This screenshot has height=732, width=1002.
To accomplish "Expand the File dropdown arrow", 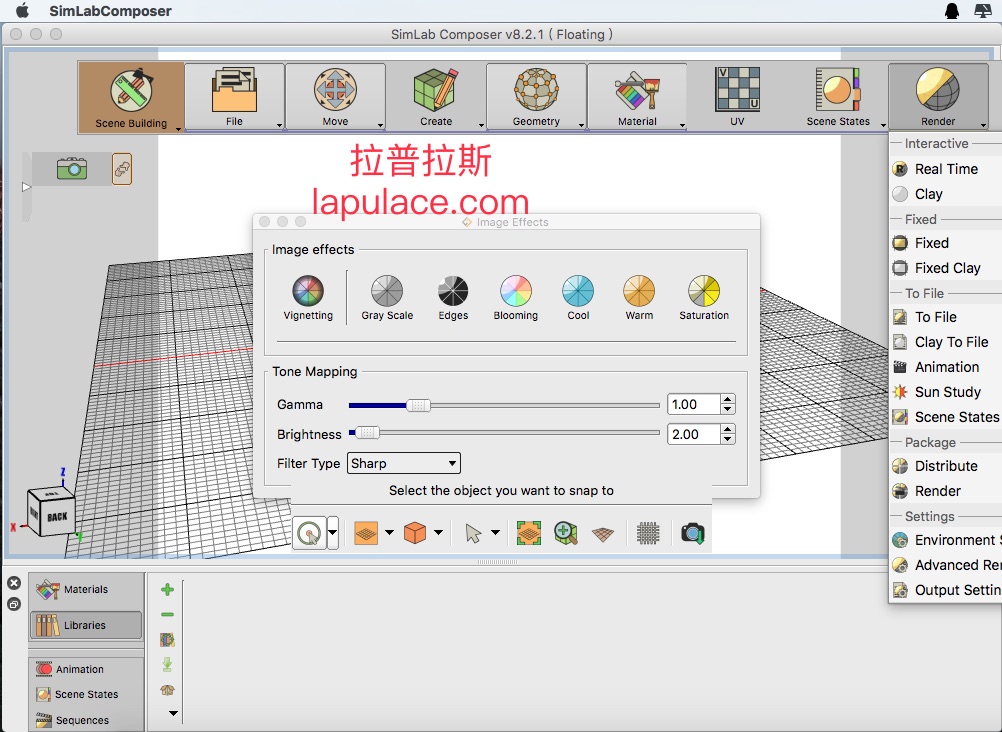I will [x=279, y=125].
